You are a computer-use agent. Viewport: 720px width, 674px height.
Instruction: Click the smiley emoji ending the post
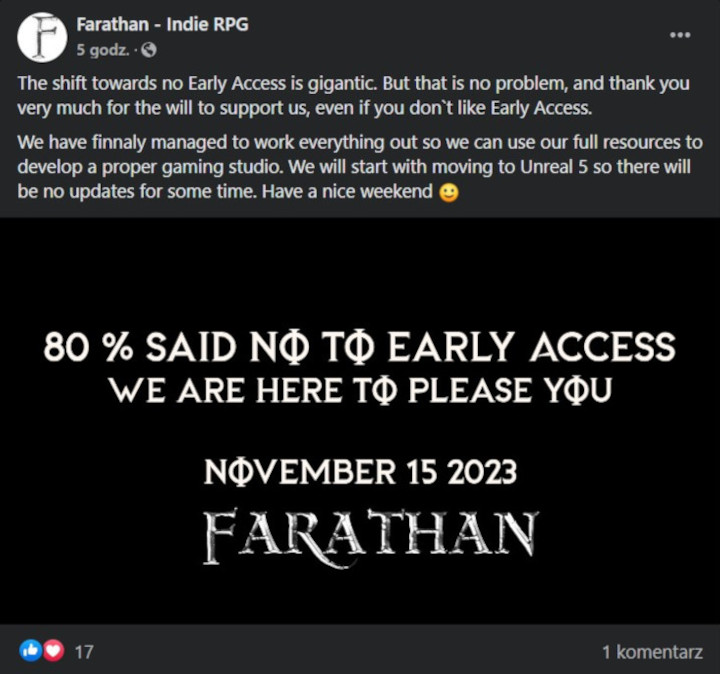click(449, 193)
